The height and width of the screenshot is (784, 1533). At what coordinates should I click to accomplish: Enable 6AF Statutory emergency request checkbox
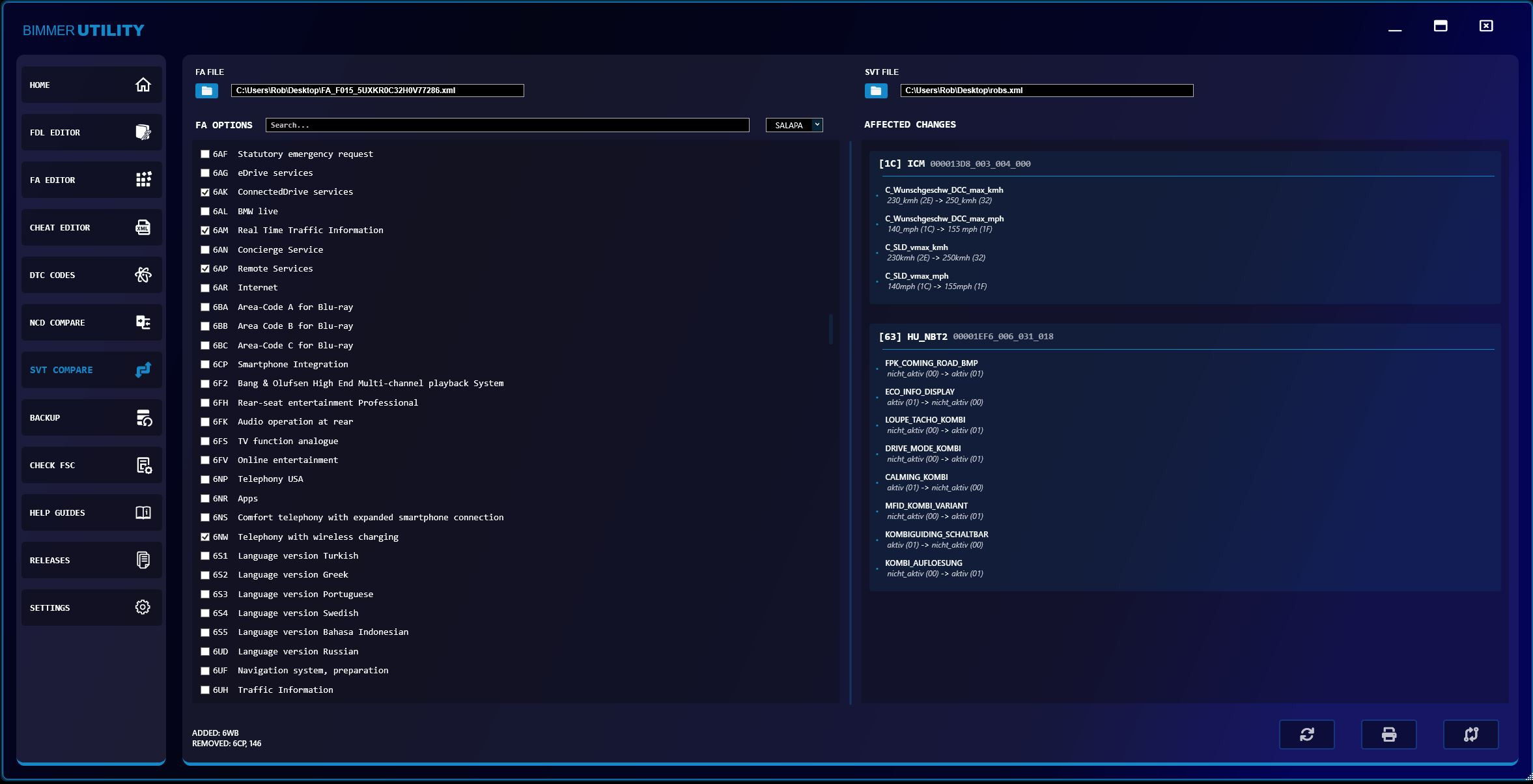click(x=205, y=154)
